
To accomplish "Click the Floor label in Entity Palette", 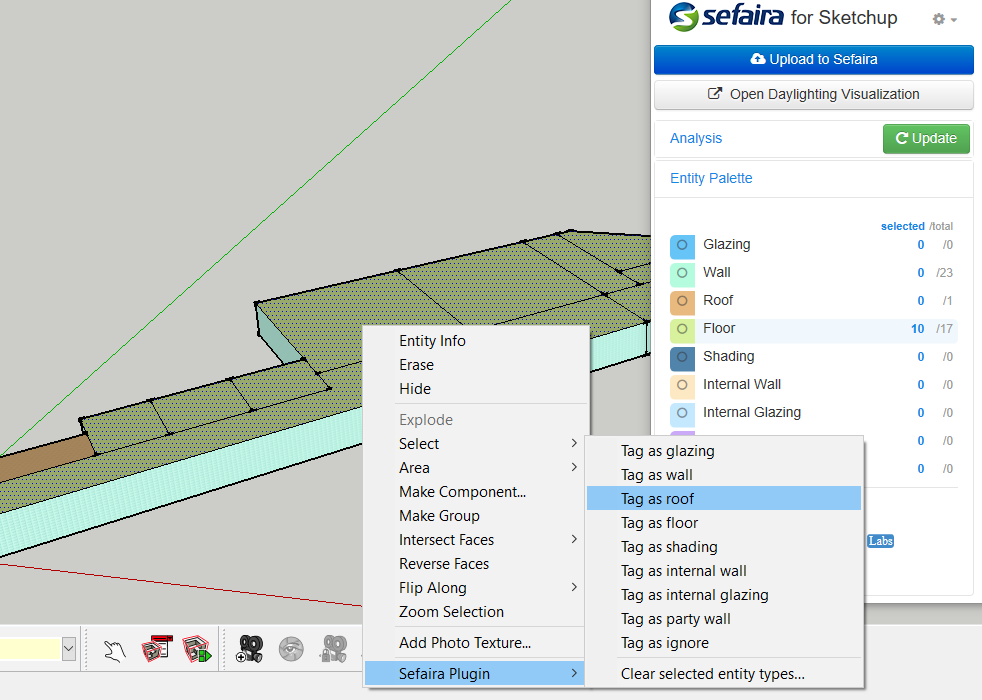I will 719,329.
